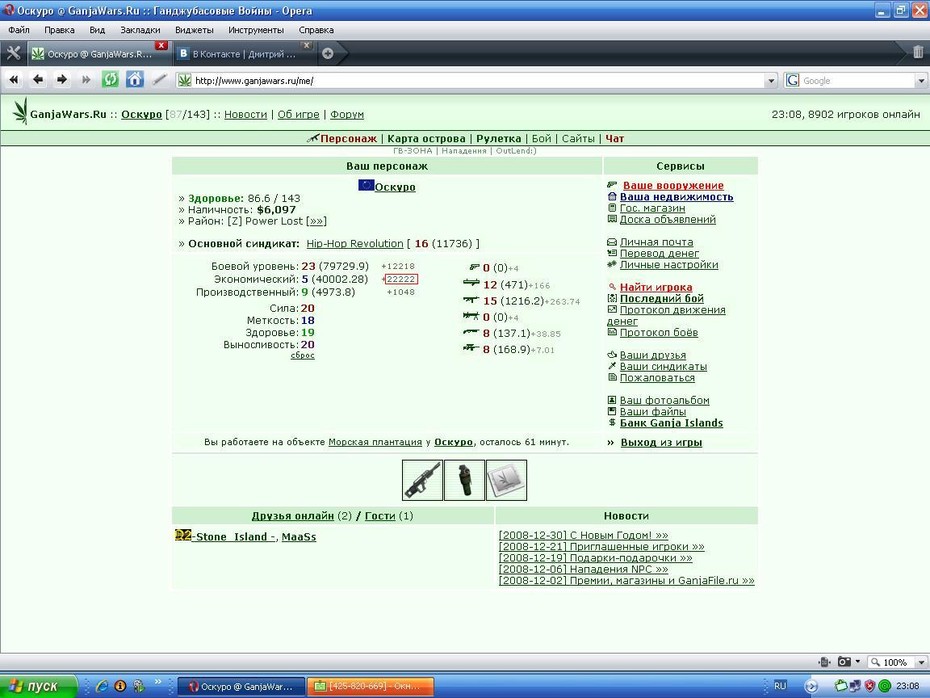Image resolution: width=930 pixels, height=698 pixels.
Task: Open Морская плантация object link
Action: click(x=375, y=442)
